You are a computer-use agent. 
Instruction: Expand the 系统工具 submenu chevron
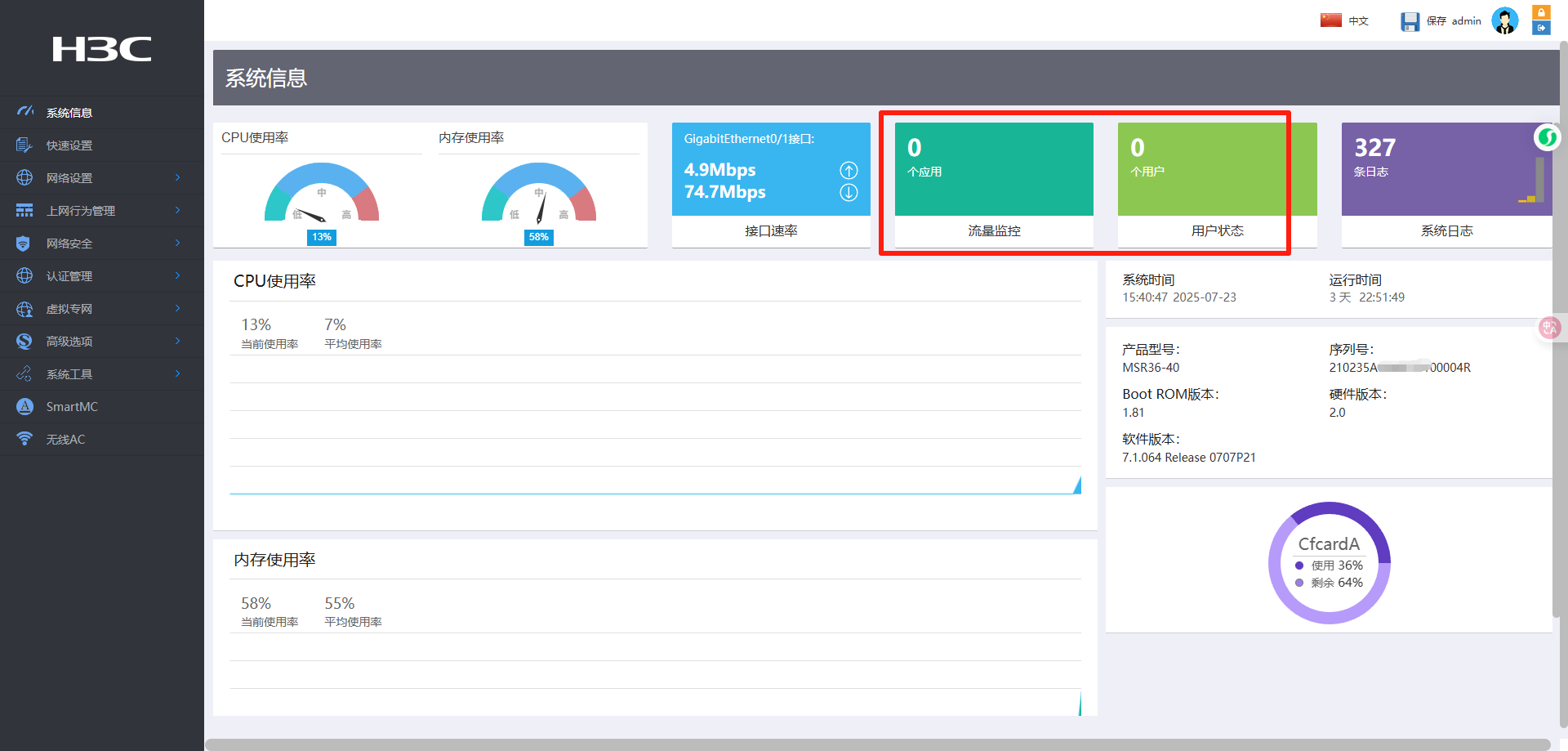(x=177, y=373)
